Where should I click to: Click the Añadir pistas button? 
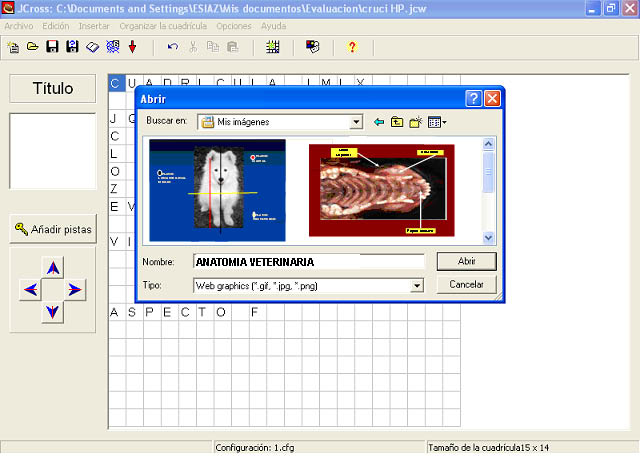(53, 229)
